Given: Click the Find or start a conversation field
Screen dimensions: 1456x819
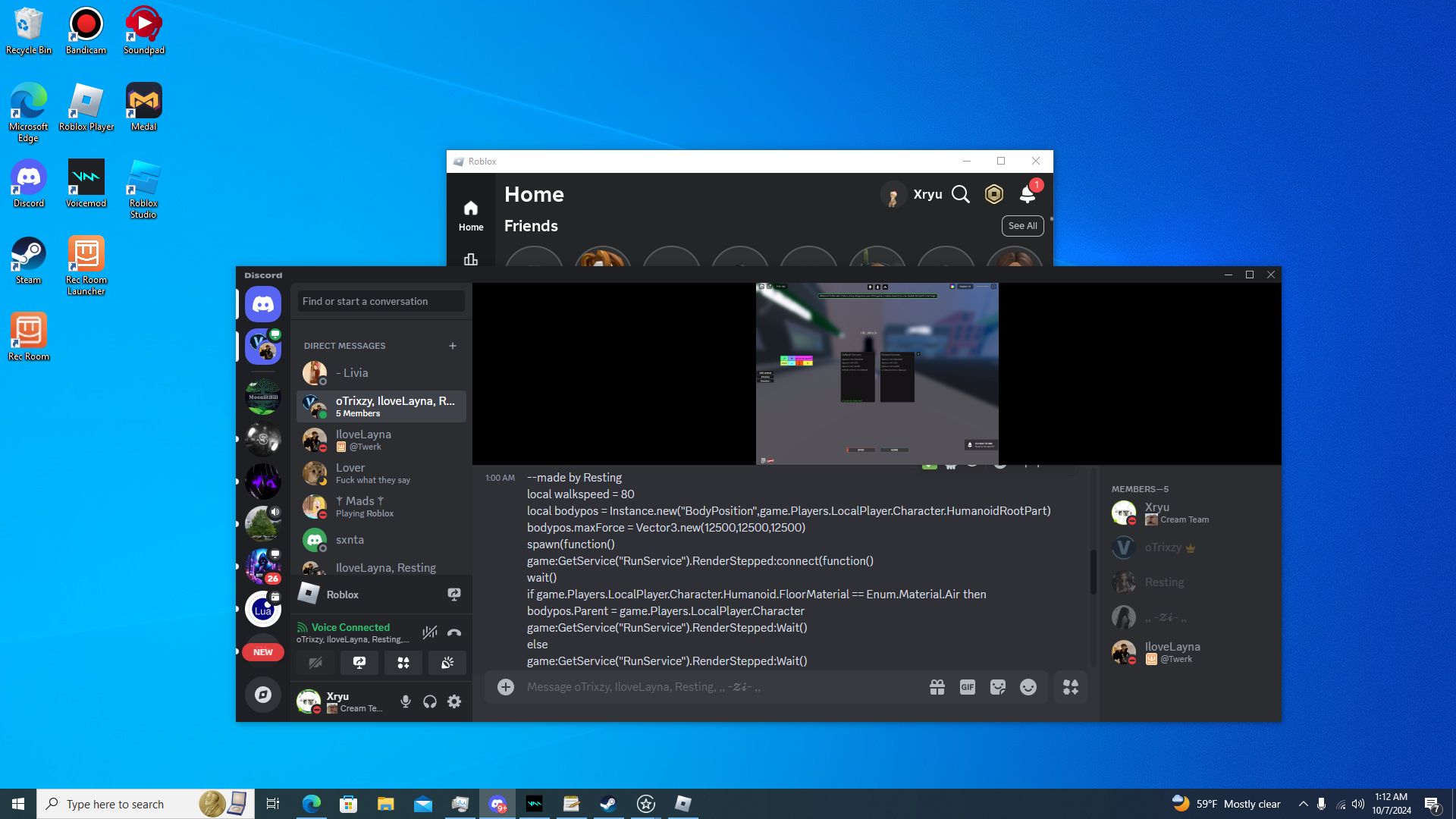Looking at the screenshot, I should tap(381, 301).
